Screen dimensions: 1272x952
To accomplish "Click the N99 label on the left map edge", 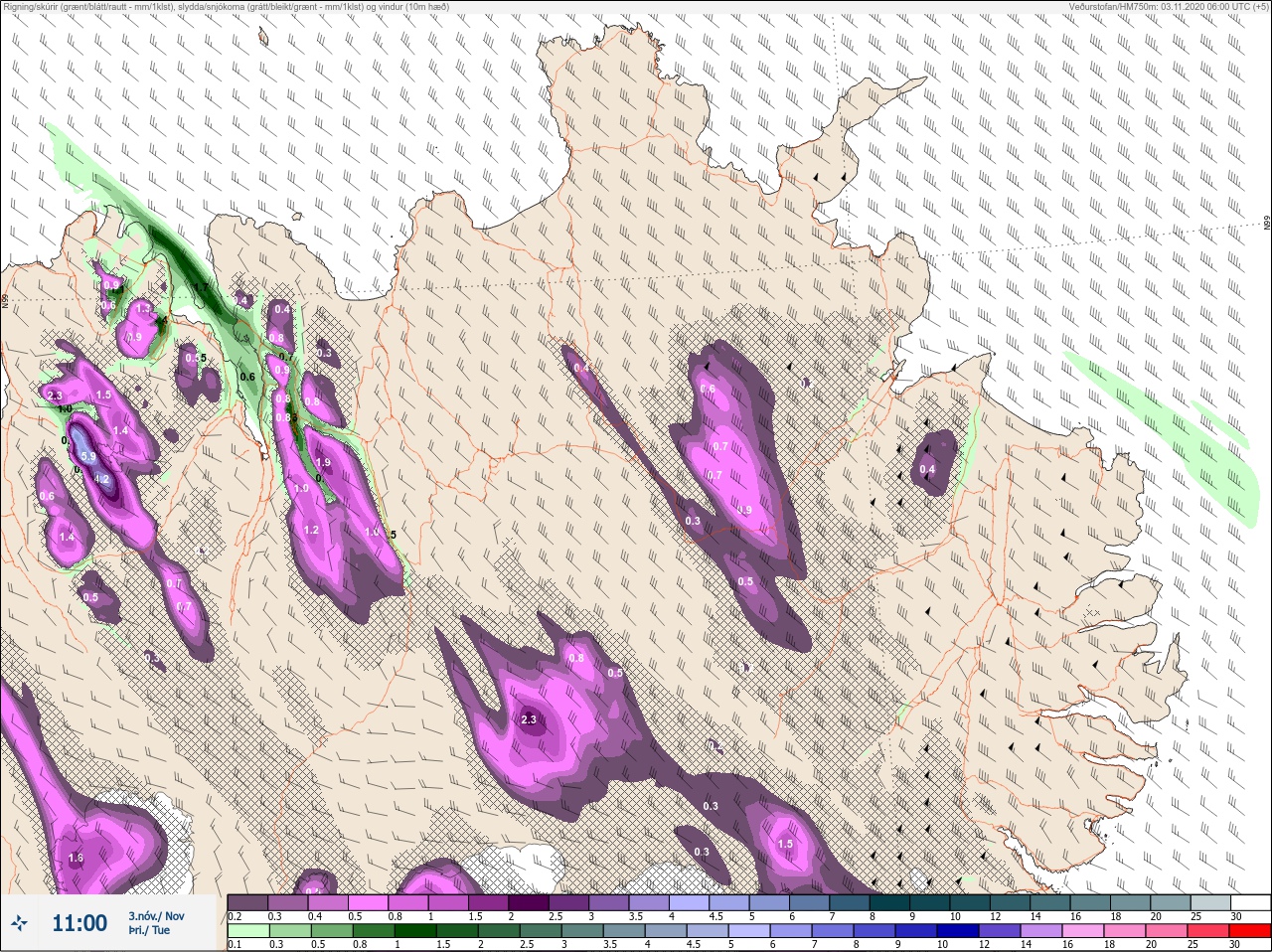I will click(5, 299).
